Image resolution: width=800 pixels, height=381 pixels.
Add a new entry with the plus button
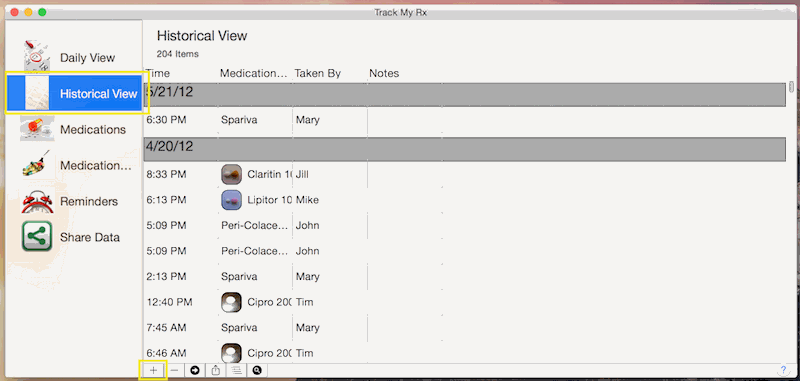coord(154,370)
